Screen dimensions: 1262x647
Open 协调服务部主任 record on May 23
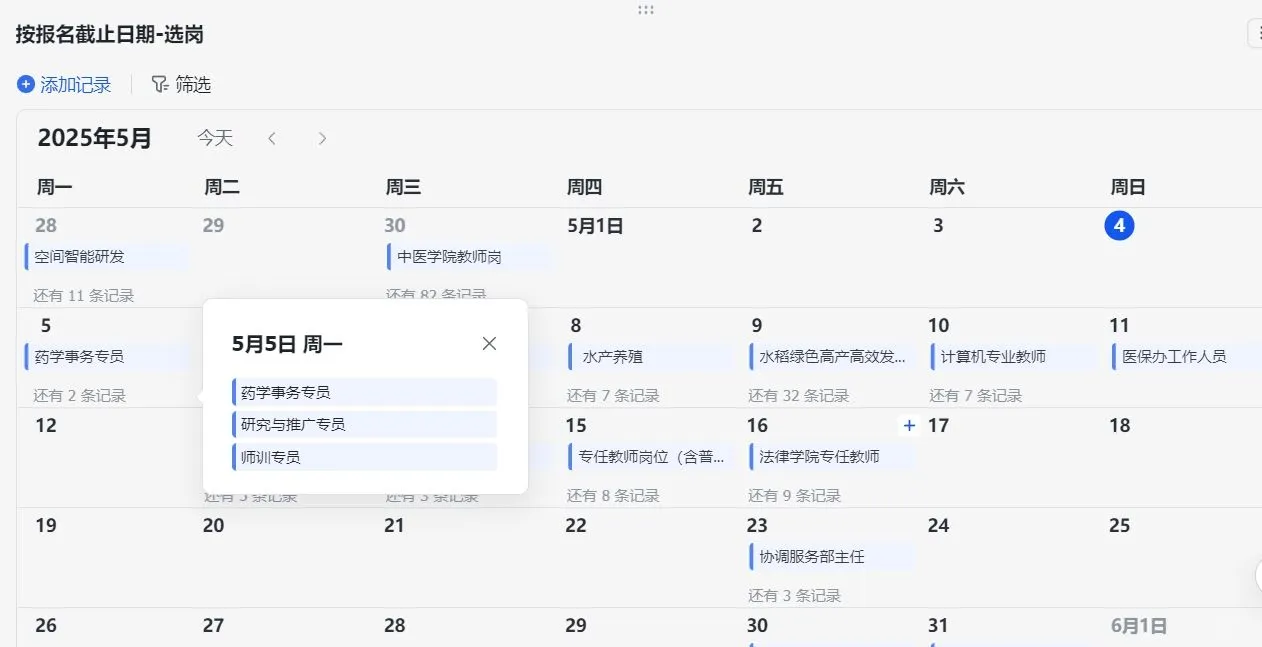[x=832, y=557]
